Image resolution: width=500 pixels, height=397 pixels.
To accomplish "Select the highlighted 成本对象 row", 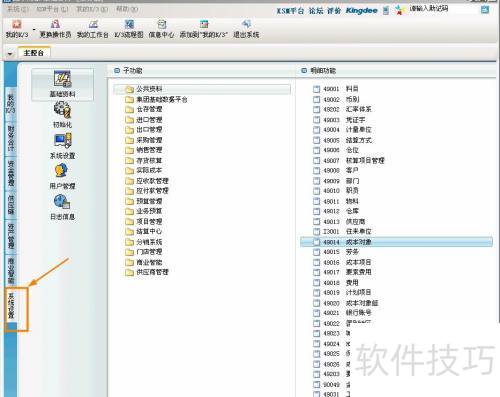I will click(x=396, y=242).
